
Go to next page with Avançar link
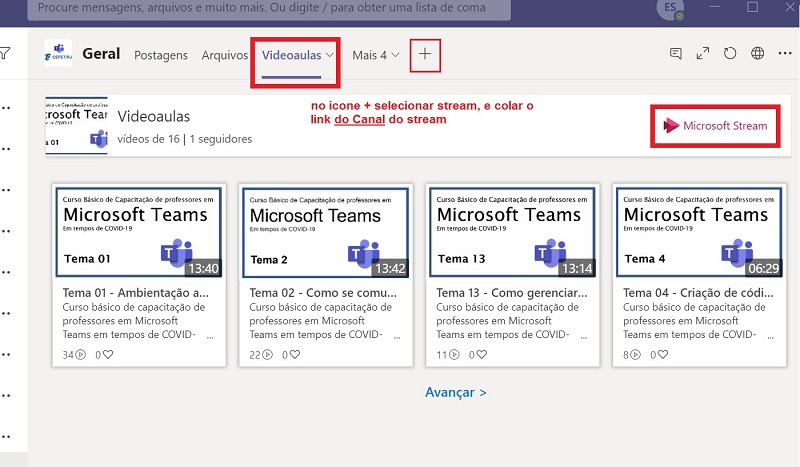point(456,392)
